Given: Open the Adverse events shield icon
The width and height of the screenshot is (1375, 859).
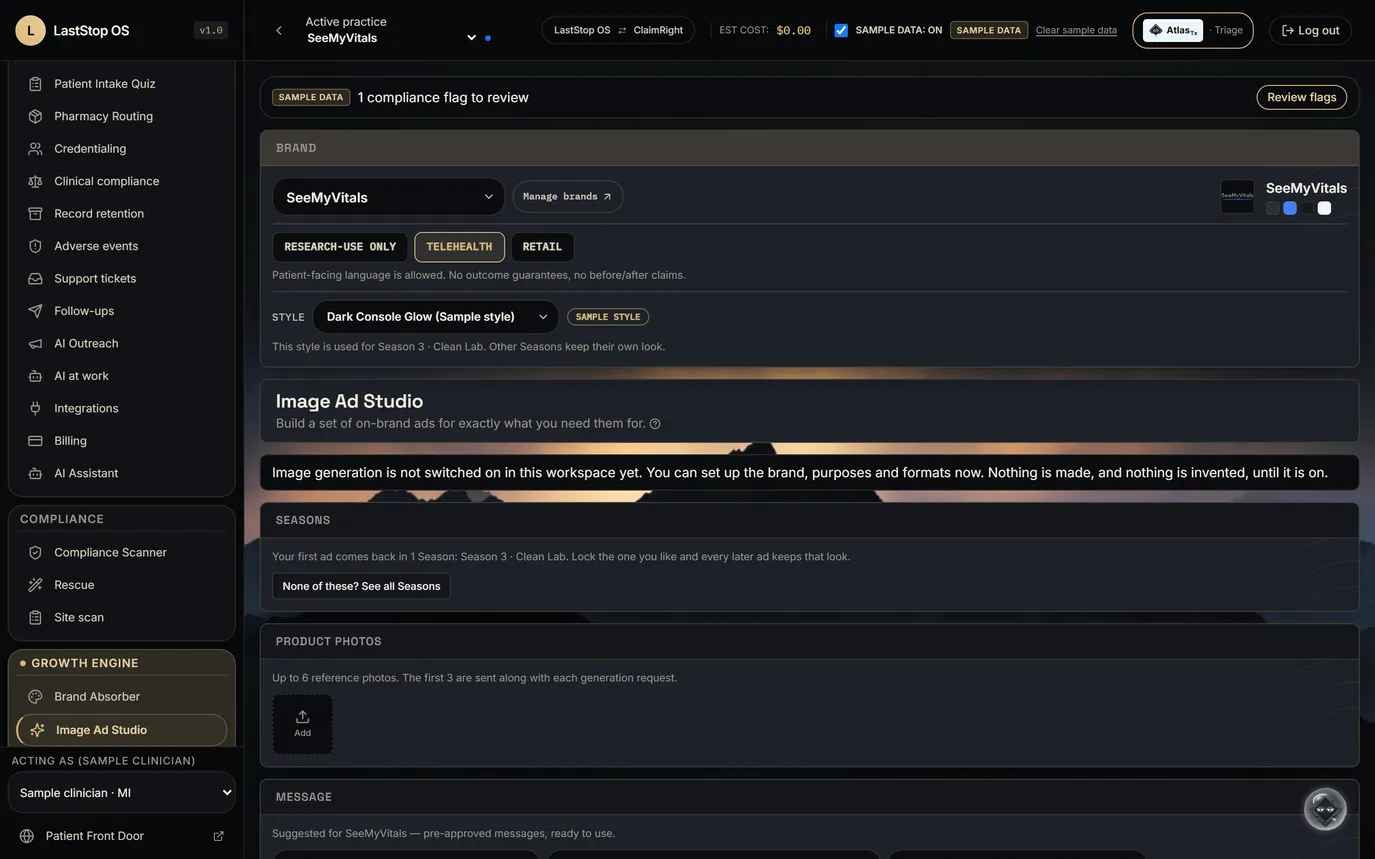Looking at the screenshot, I should [x=35, y=246].
